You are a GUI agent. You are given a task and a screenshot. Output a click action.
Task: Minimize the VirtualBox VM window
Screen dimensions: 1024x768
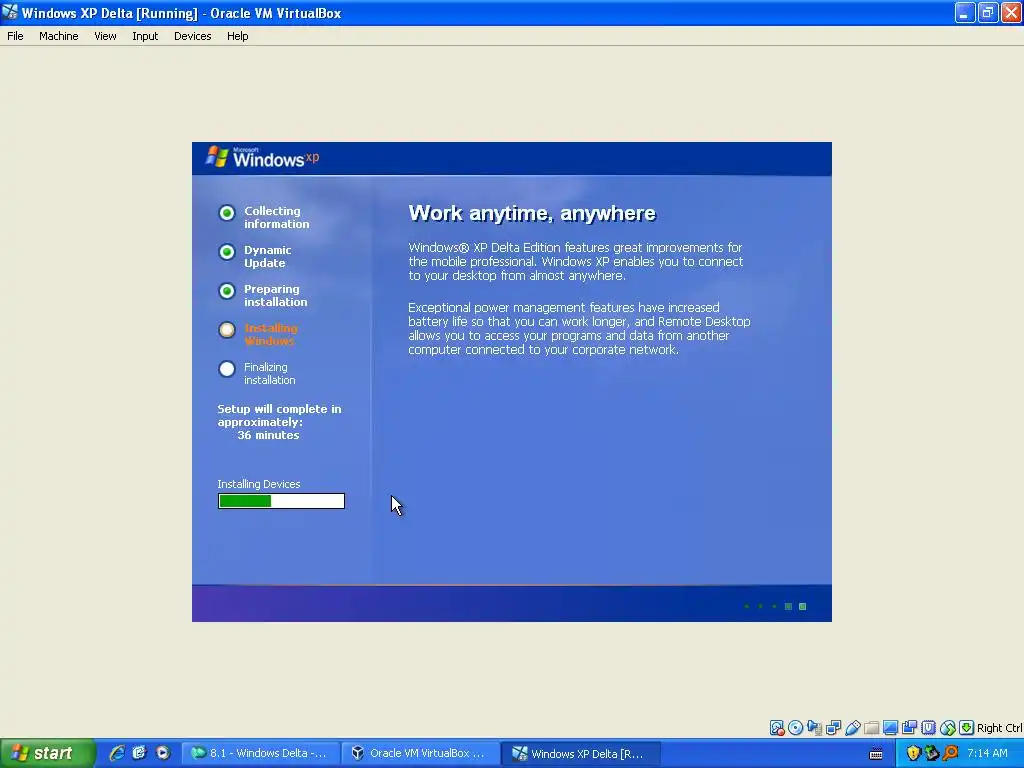click(x=964, y=12)
